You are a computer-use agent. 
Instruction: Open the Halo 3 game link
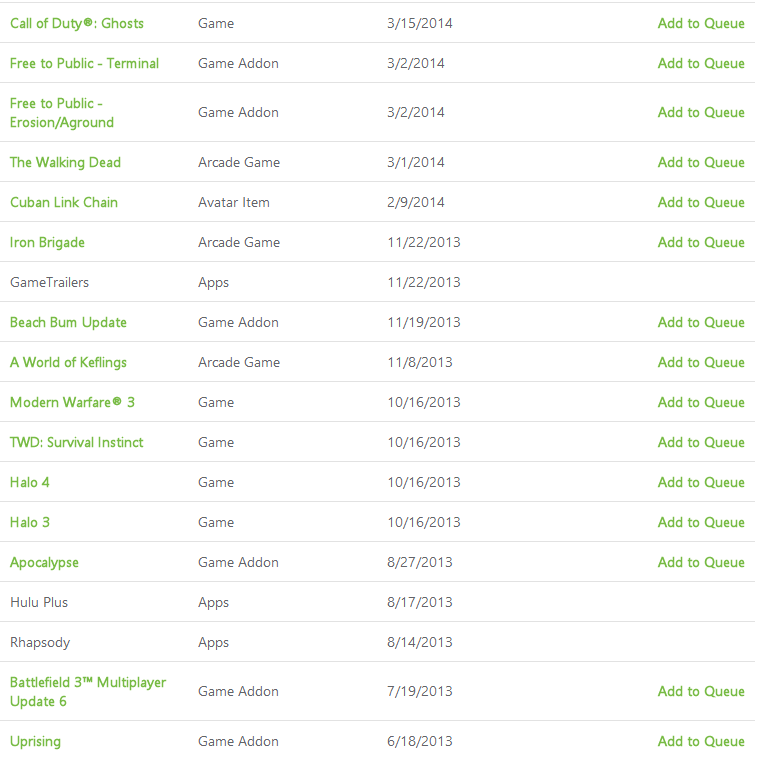tap(30, 522)
